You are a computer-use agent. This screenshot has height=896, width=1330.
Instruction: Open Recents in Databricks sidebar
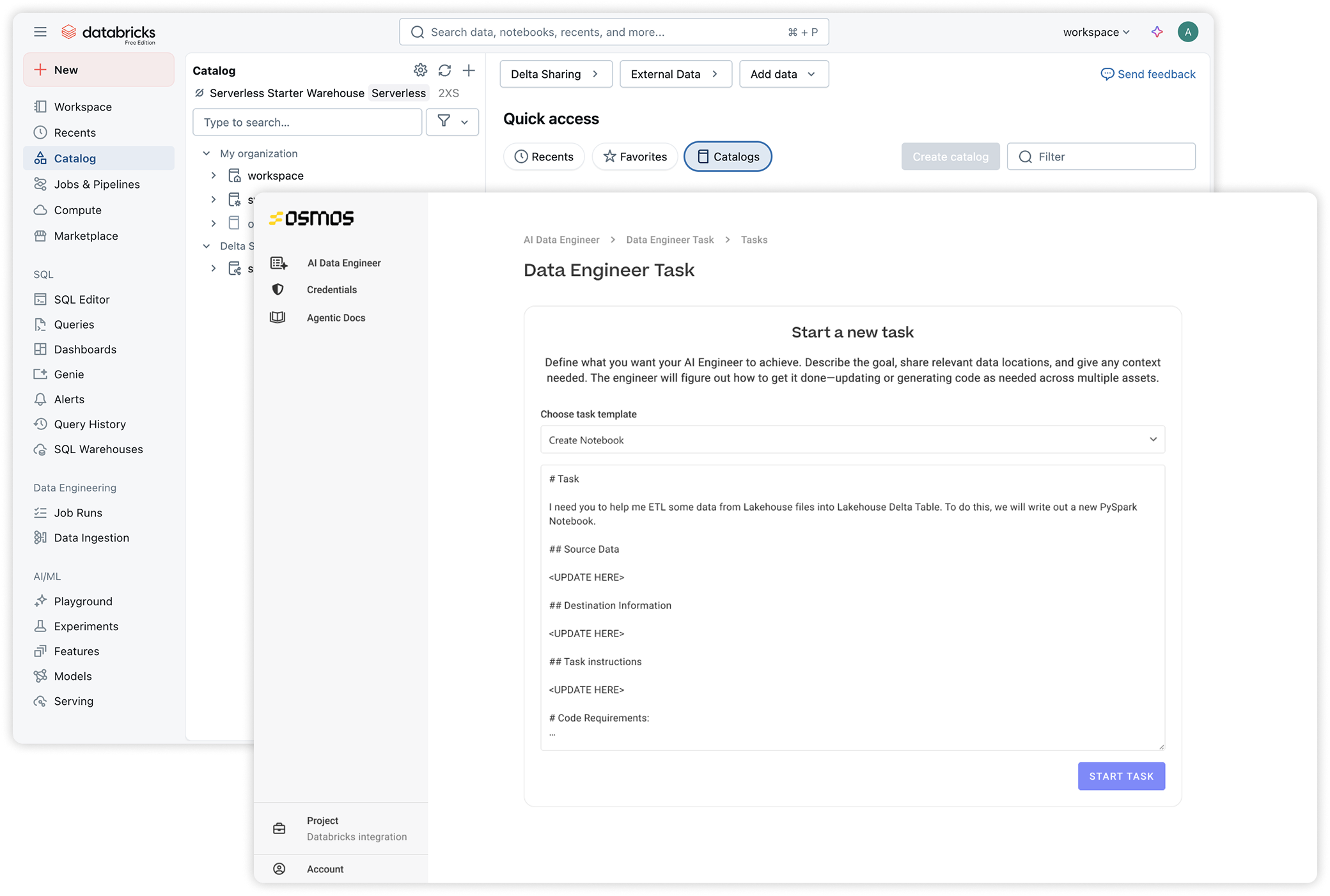98,132
